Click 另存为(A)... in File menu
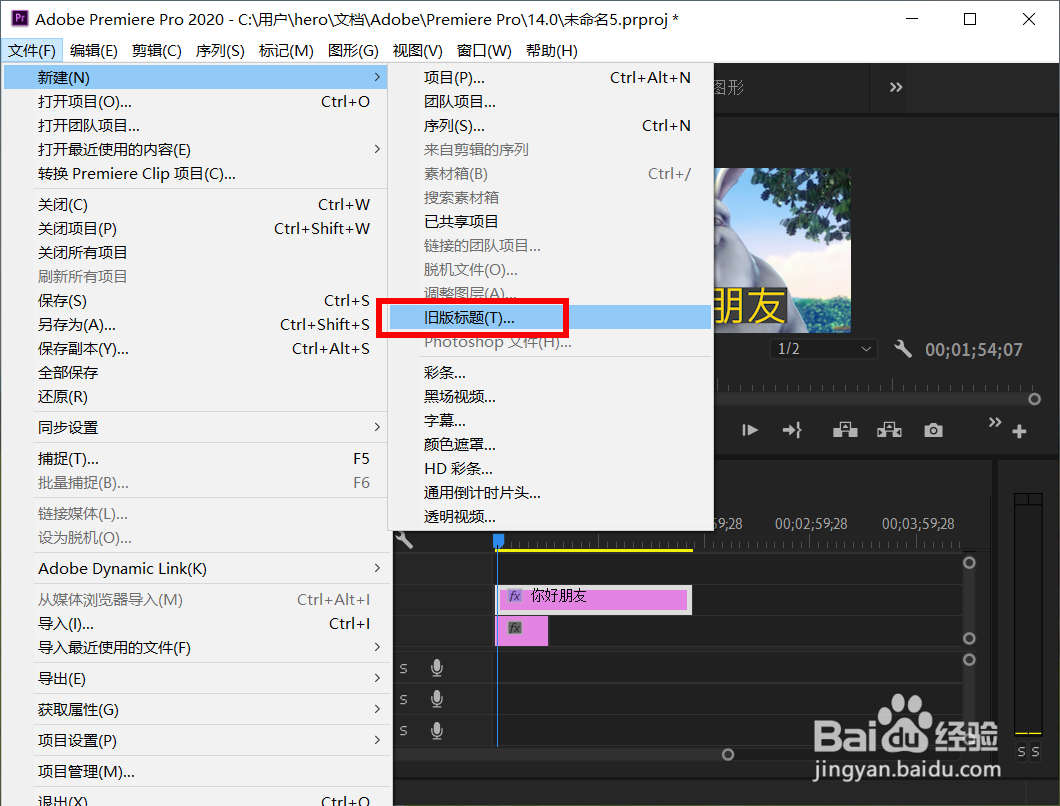1060x806 pixels. click(x=196, y=325)
